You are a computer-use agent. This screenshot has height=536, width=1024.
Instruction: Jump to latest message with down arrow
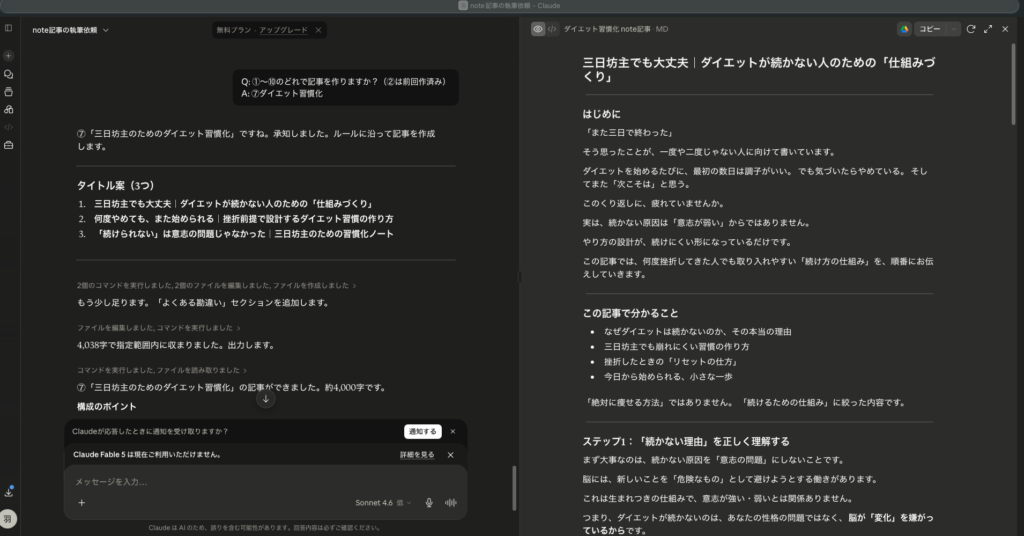click(265, 399)
